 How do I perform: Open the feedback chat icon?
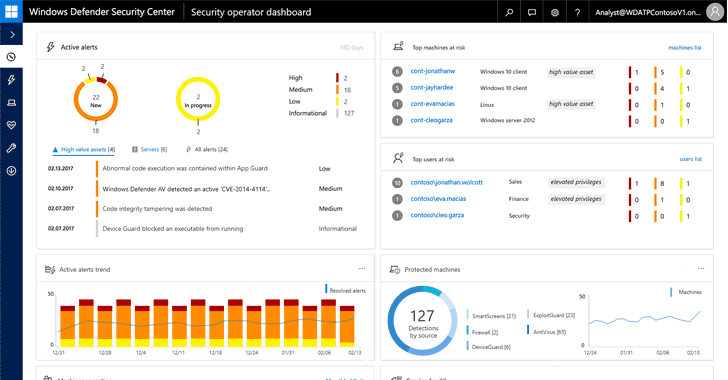[x=532, y=13]
